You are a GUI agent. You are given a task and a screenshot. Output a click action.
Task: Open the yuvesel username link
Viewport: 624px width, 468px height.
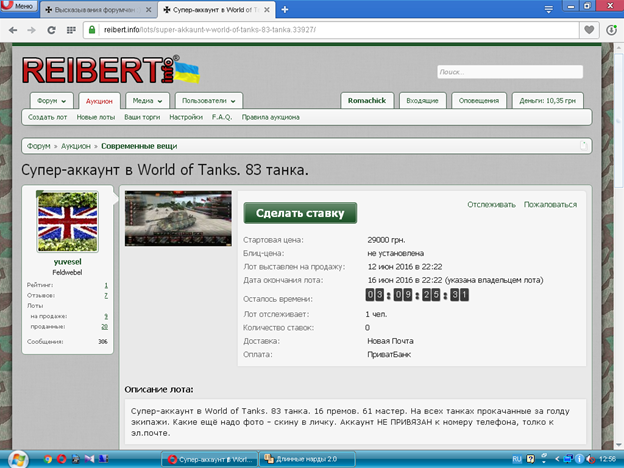(x=68, y=262)
